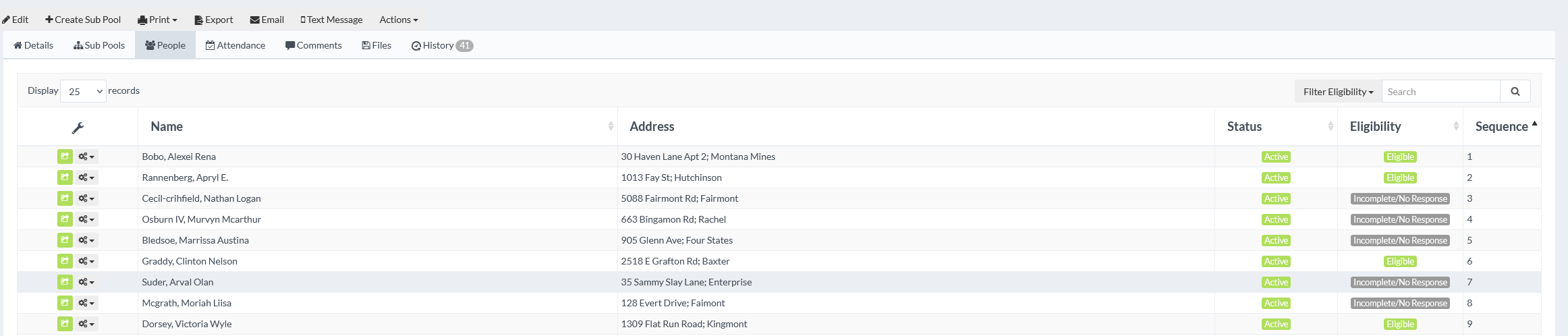This screenshot has height=336, width=1568.
Task: Open the Display records count dropdown
Action: point(84,91)
